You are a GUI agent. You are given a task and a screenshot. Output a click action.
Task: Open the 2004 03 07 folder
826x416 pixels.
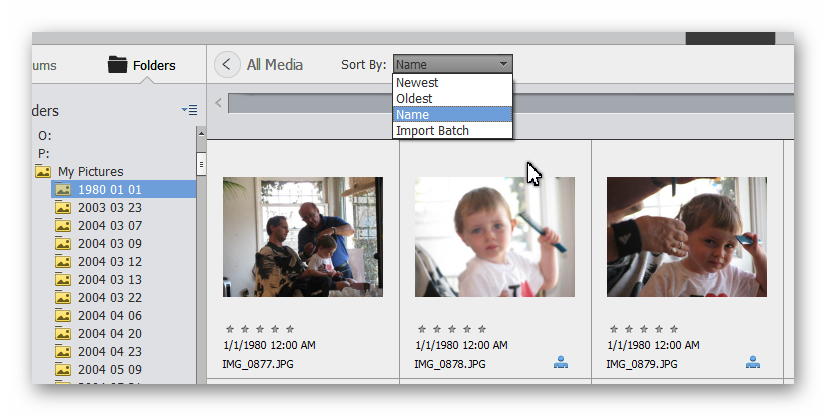110,225
